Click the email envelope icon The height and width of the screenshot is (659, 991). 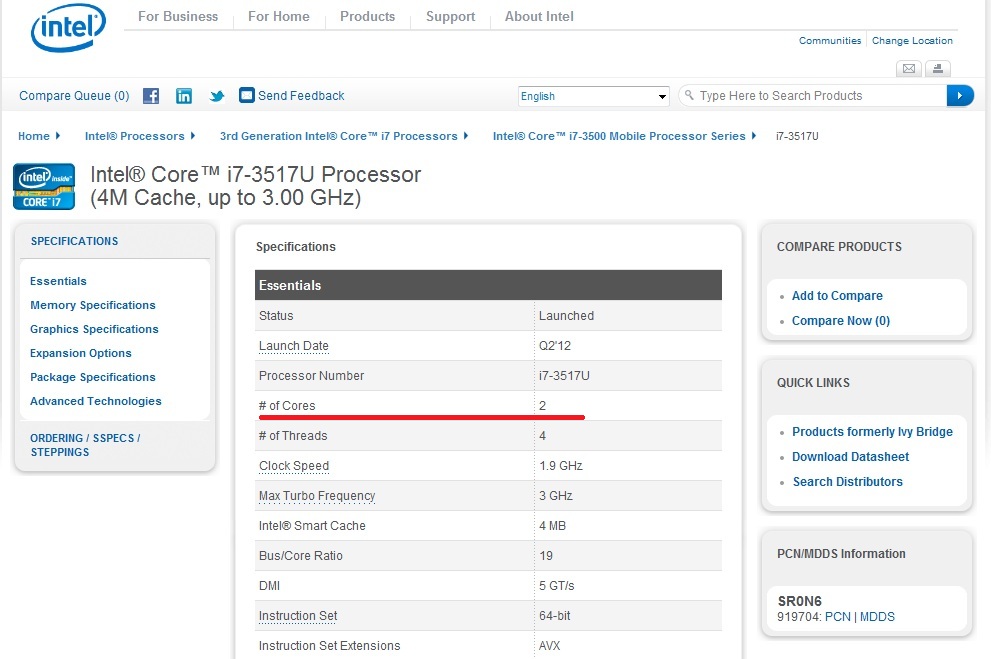coord(908,69)
